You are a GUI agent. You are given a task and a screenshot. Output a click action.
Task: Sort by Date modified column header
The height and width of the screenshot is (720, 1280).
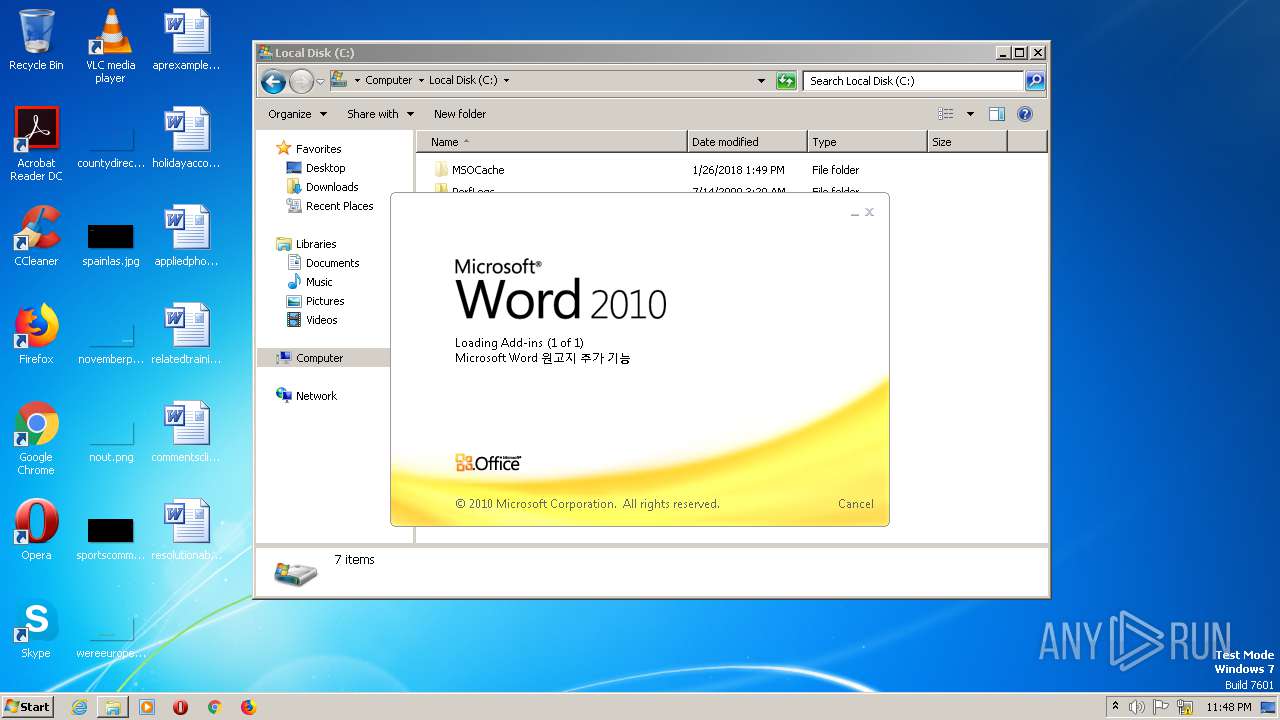point(747,142)
